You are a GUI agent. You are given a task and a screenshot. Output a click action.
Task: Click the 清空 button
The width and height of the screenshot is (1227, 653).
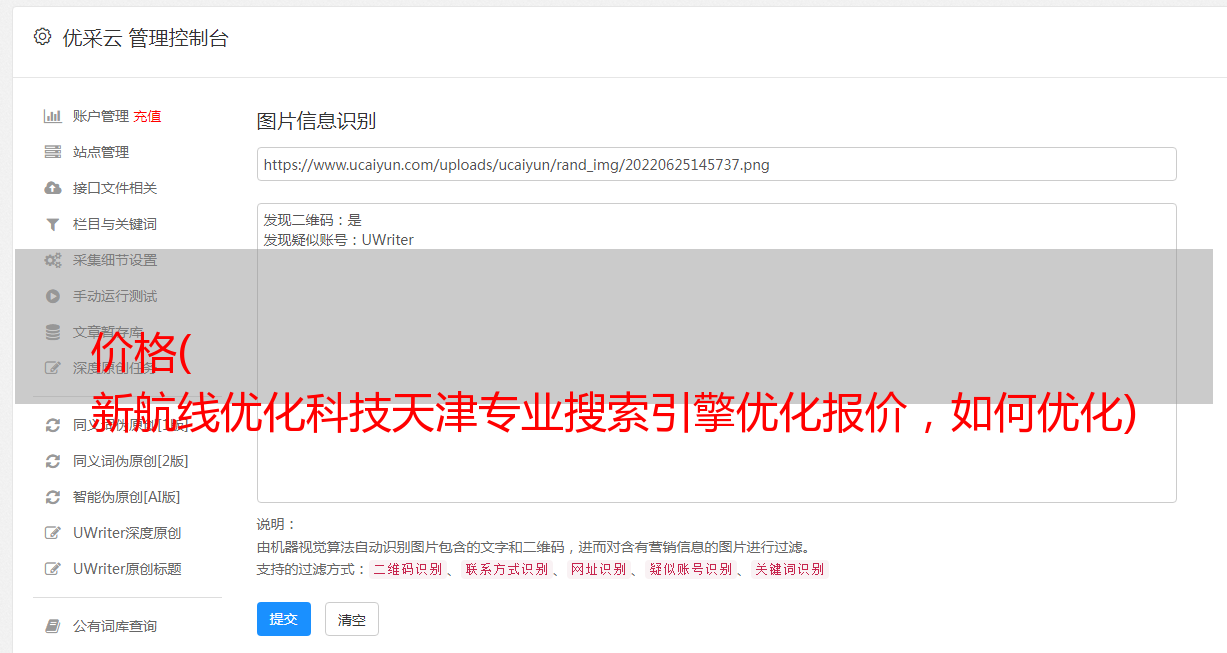pos(352,619)
